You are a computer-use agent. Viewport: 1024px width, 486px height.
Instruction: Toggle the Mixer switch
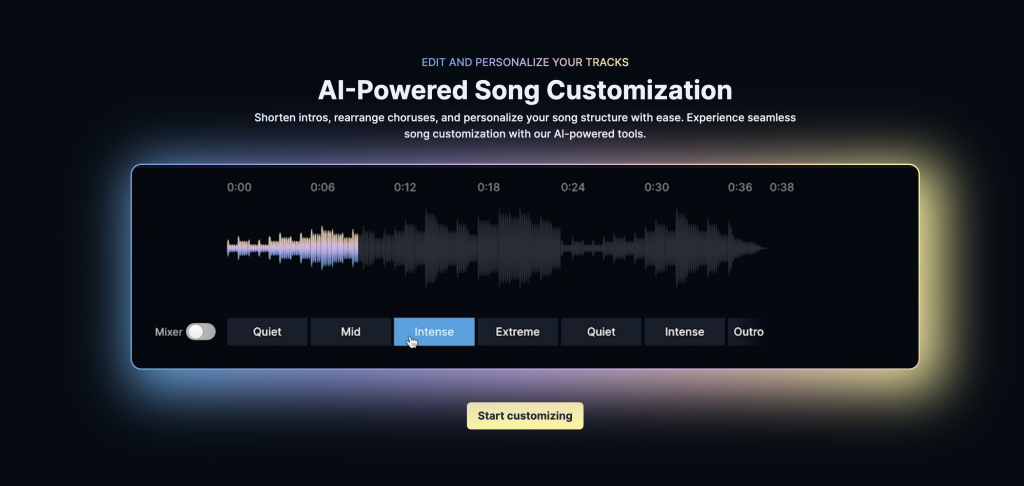[x=200, y=332]
